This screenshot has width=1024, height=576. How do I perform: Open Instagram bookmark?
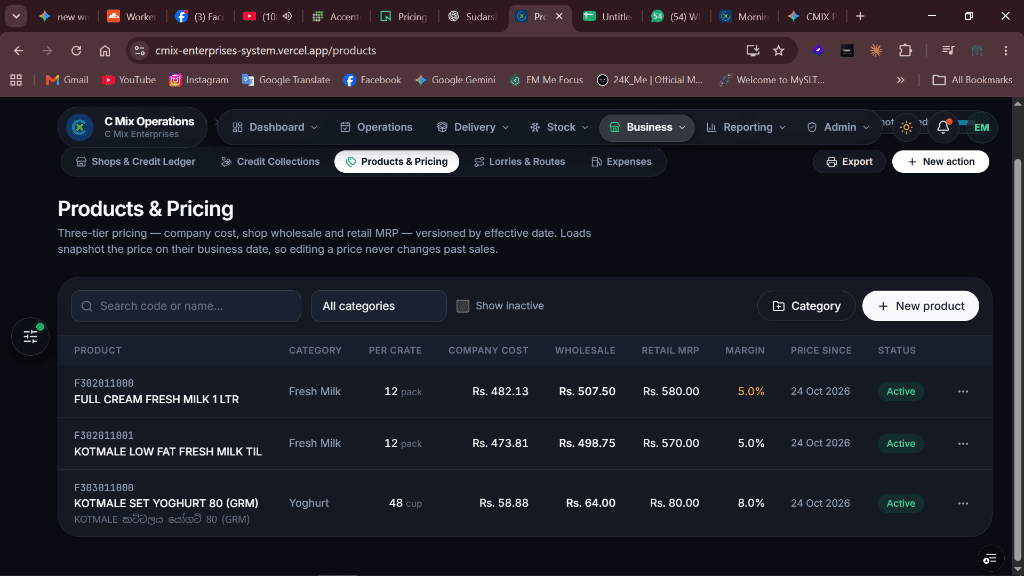tap(199, 80)
